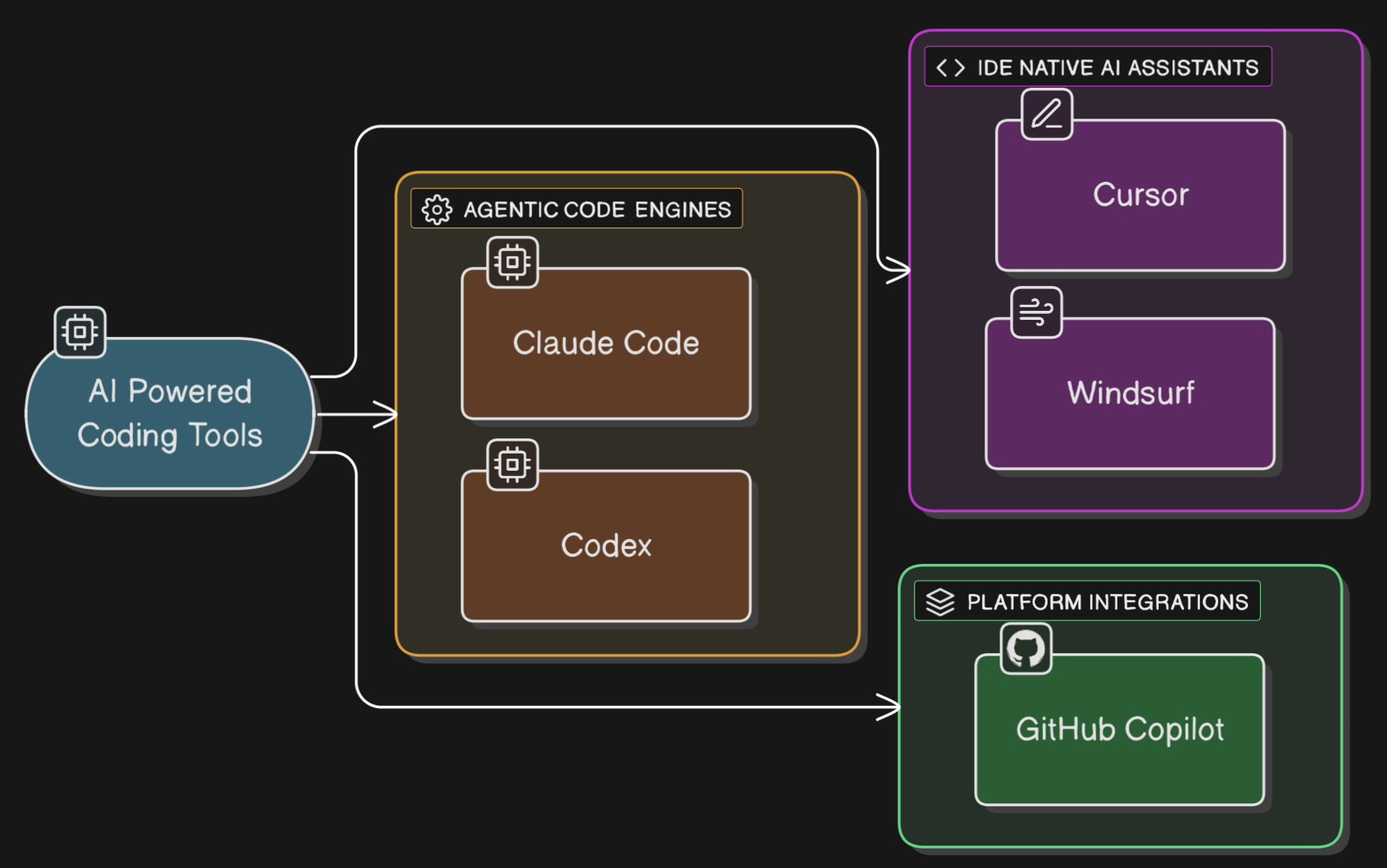Click the IDE NATIVE AI ASSISTANTS group label
This screenshot has width=1387, height=868.
coord(1117,68)
